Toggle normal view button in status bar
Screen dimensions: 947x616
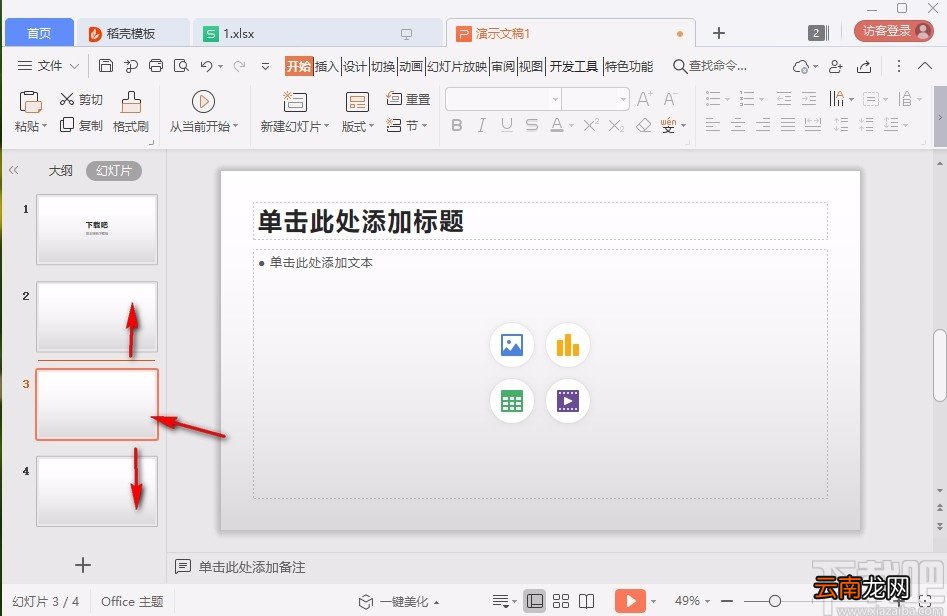[x=534, y=601]
